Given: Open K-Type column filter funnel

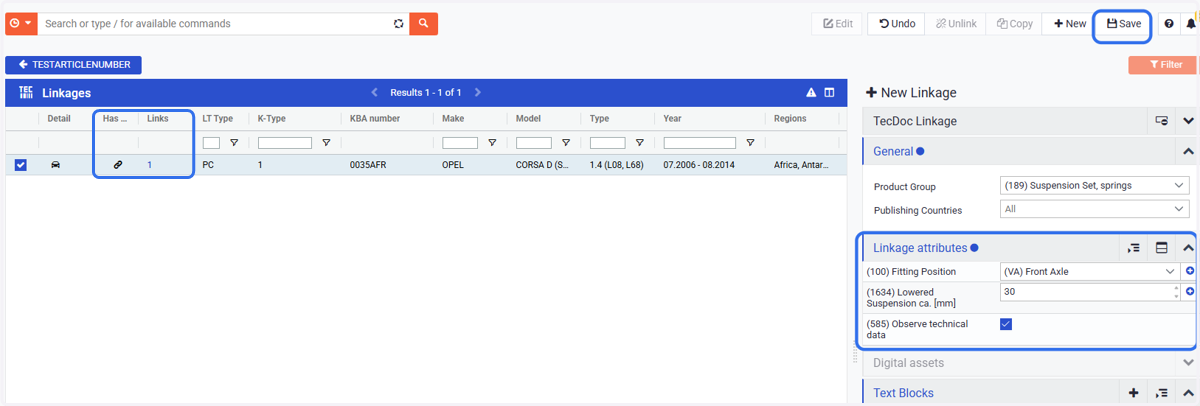Looking at the screenshot, I should click(x=326, y=143).
